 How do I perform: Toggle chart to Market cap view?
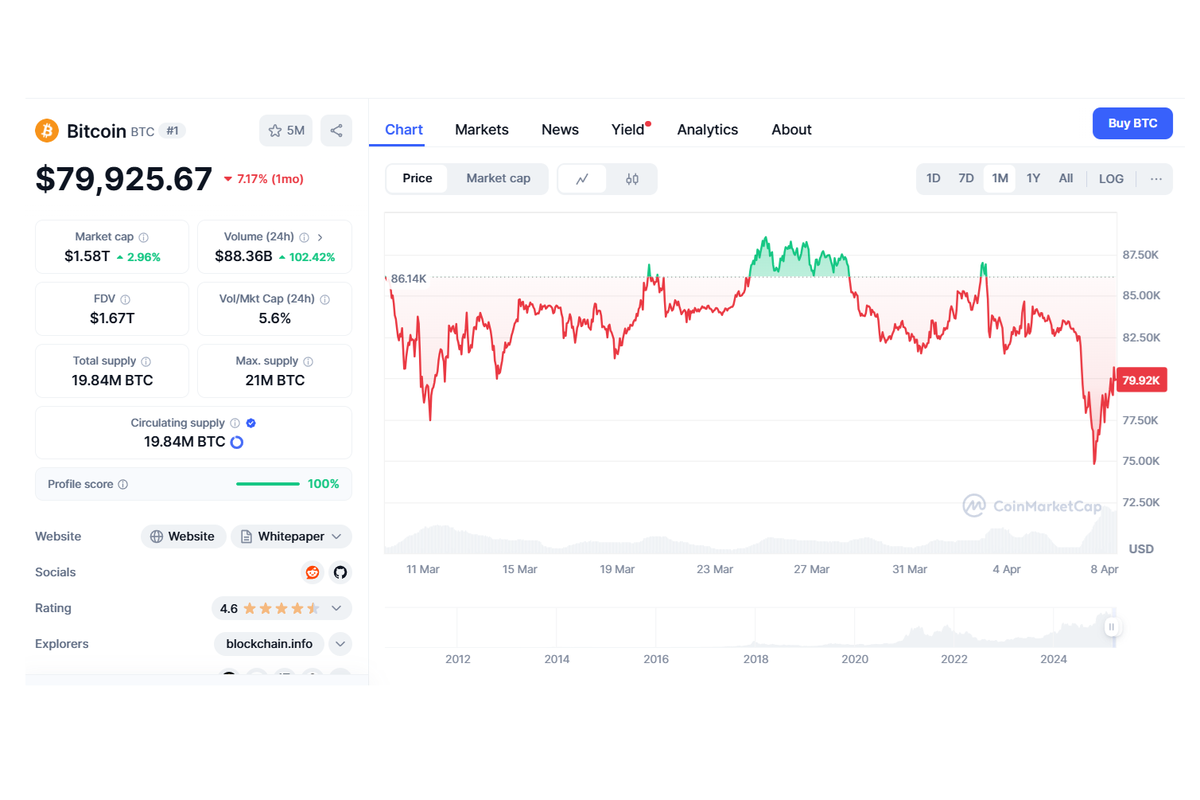(x=498, y=178)
